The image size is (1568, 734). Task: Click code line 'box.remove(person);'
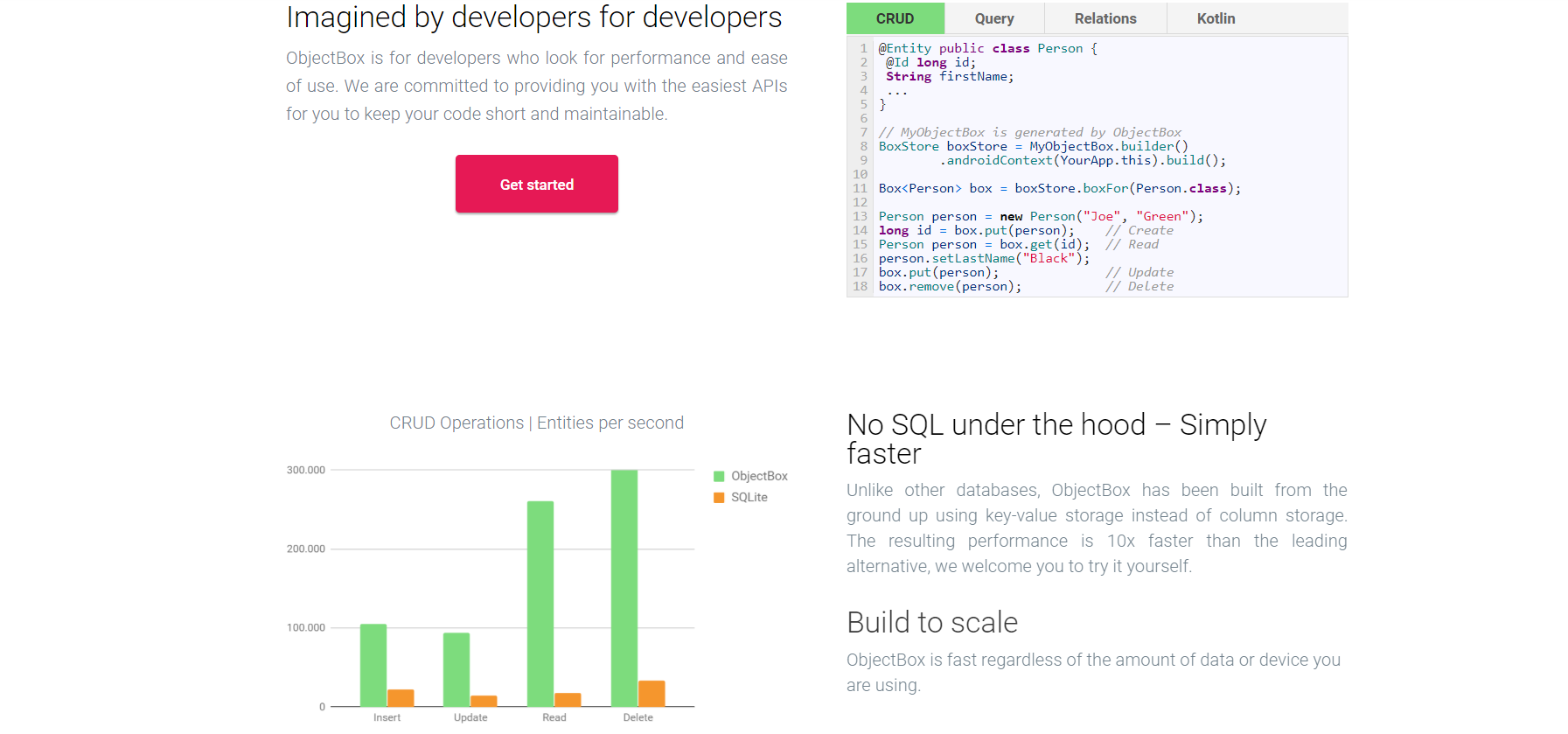pyautogui.click(x=950, y=286)
